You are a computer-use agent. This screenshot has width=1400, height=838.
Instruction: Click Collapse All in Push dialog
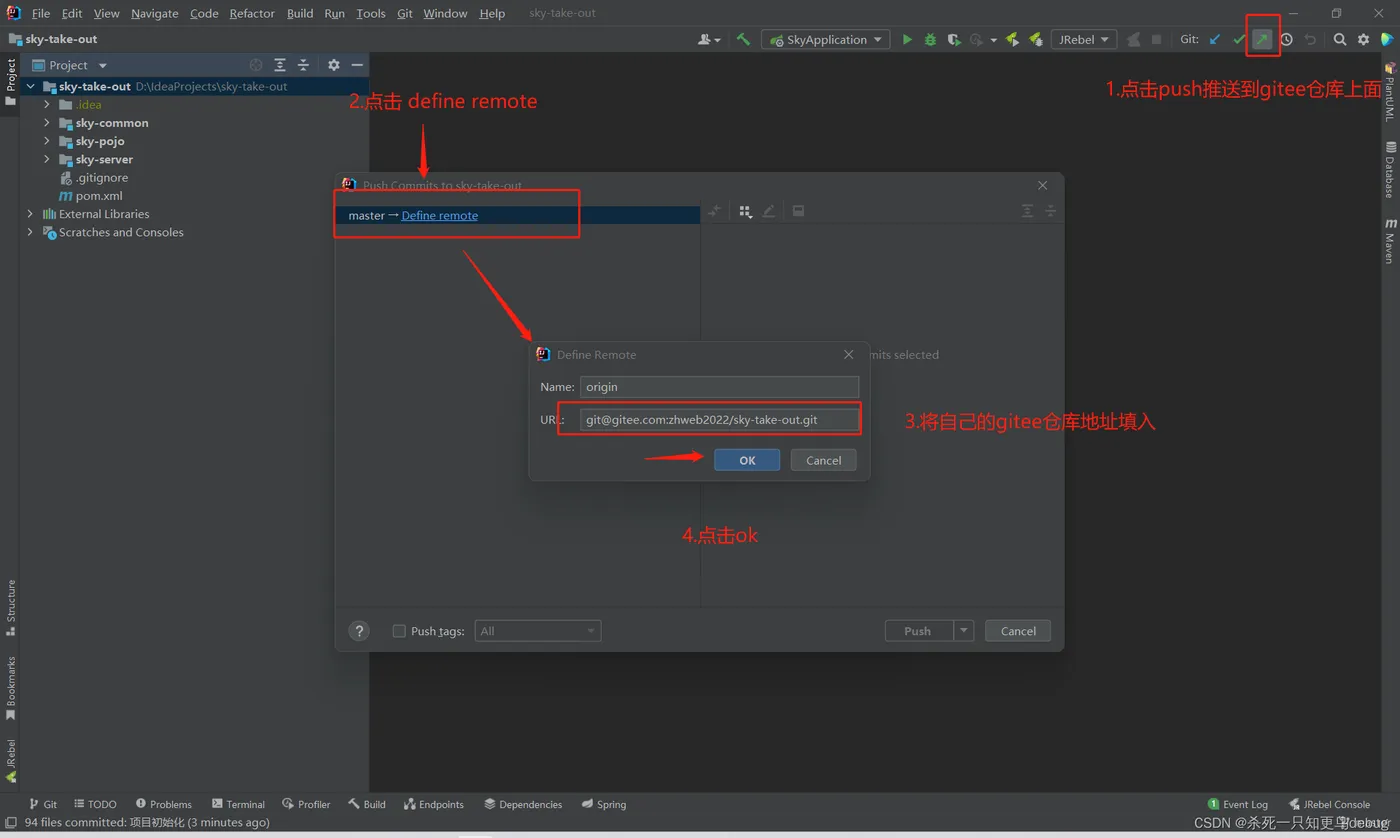(1050, 211)
